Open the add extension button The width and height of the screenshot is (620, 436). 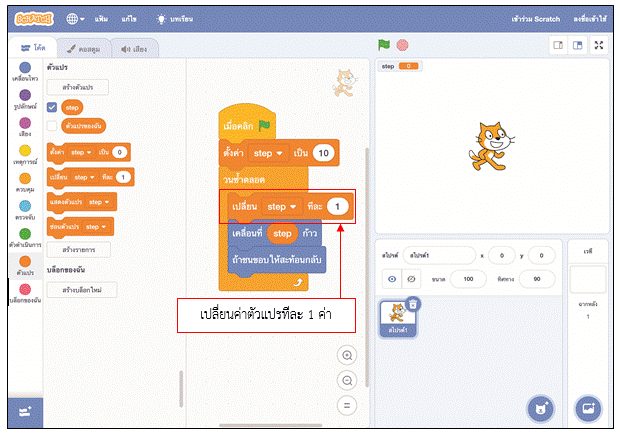pos(24,411)
